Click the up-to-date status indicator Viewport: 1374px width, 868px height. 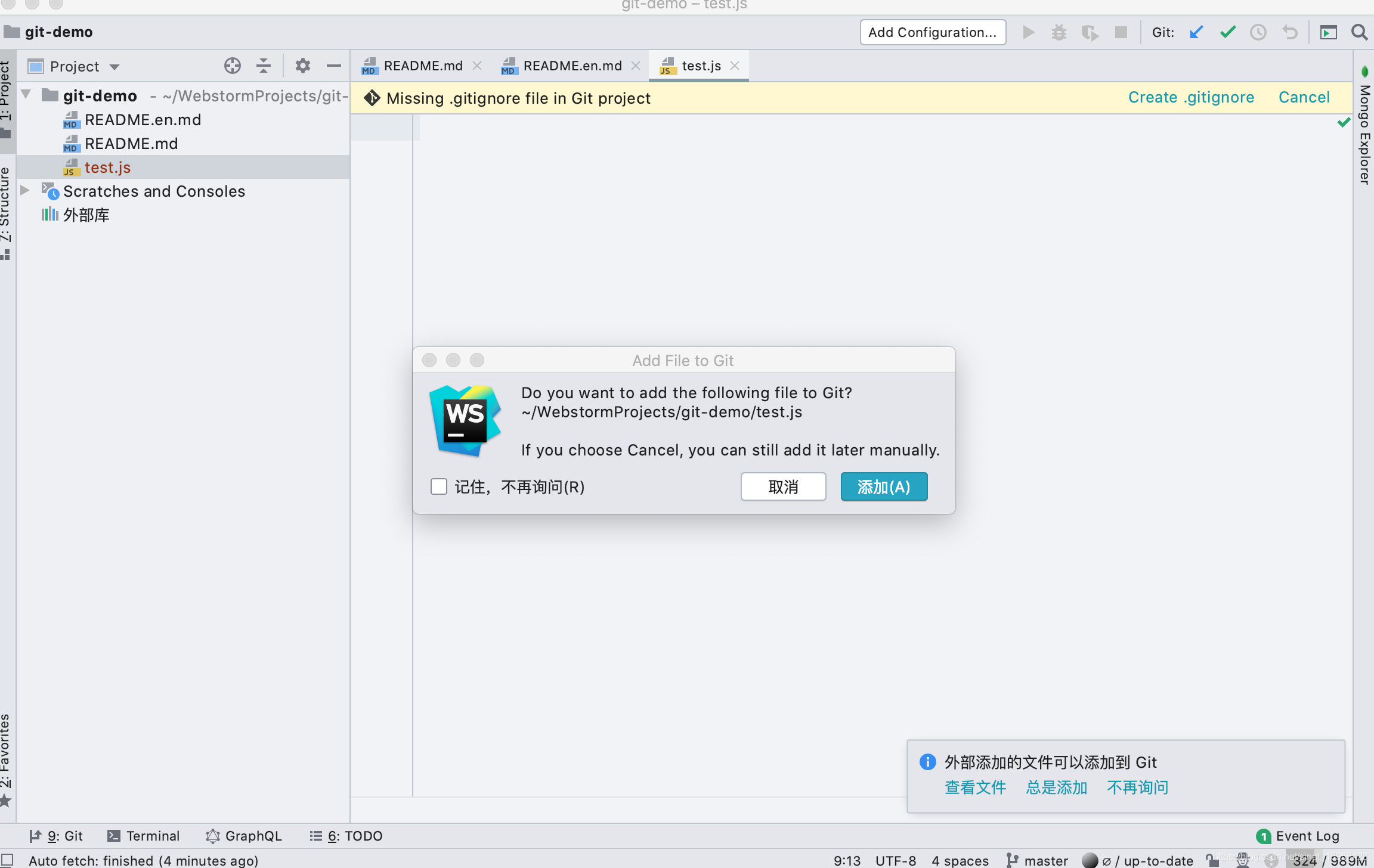pyautogui.click(x=1139, y=860)
